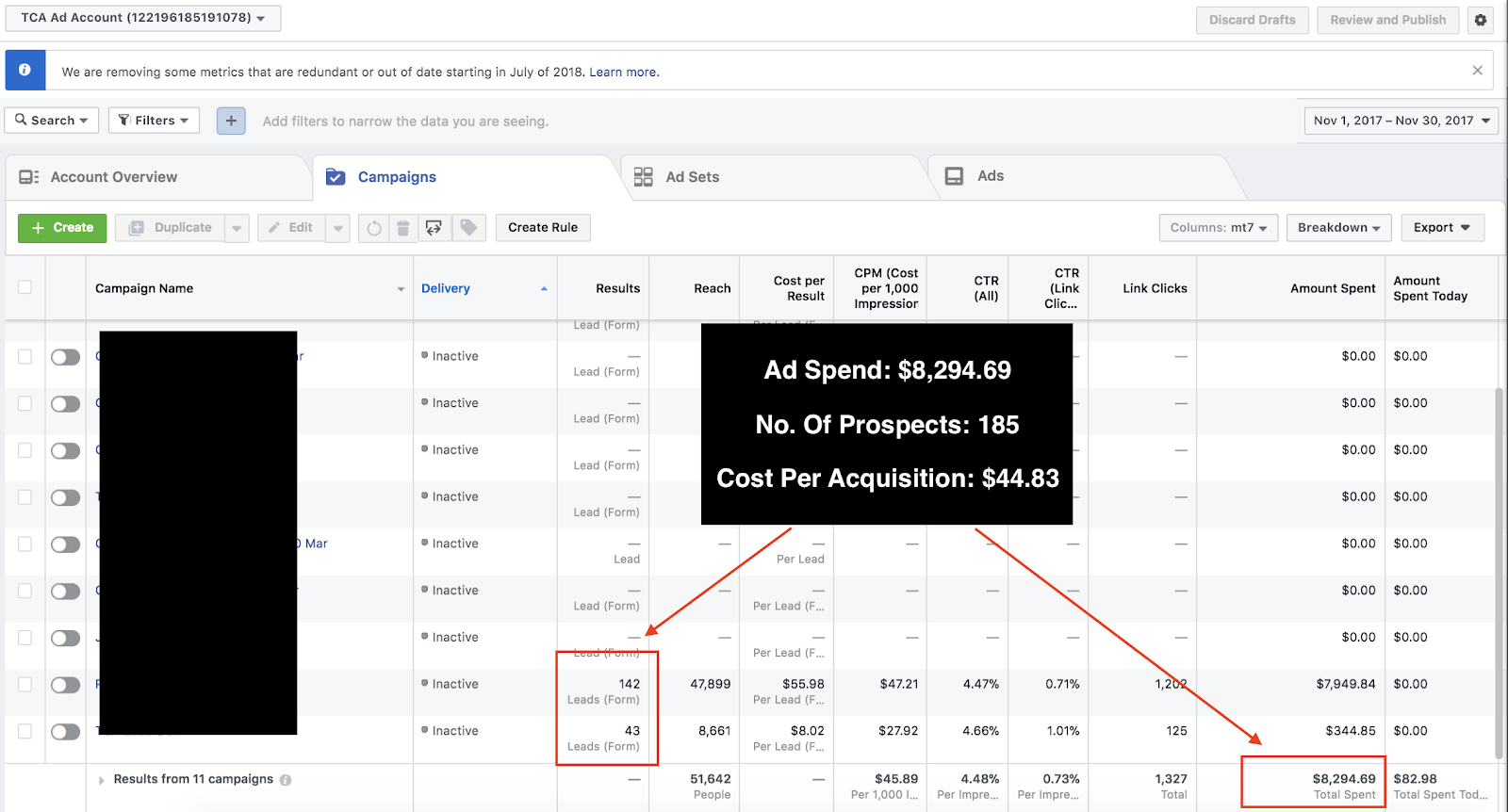Click the CTR (All) column header
The height and width of the screenshot is (812, 1508).
[x=968, y=288]
